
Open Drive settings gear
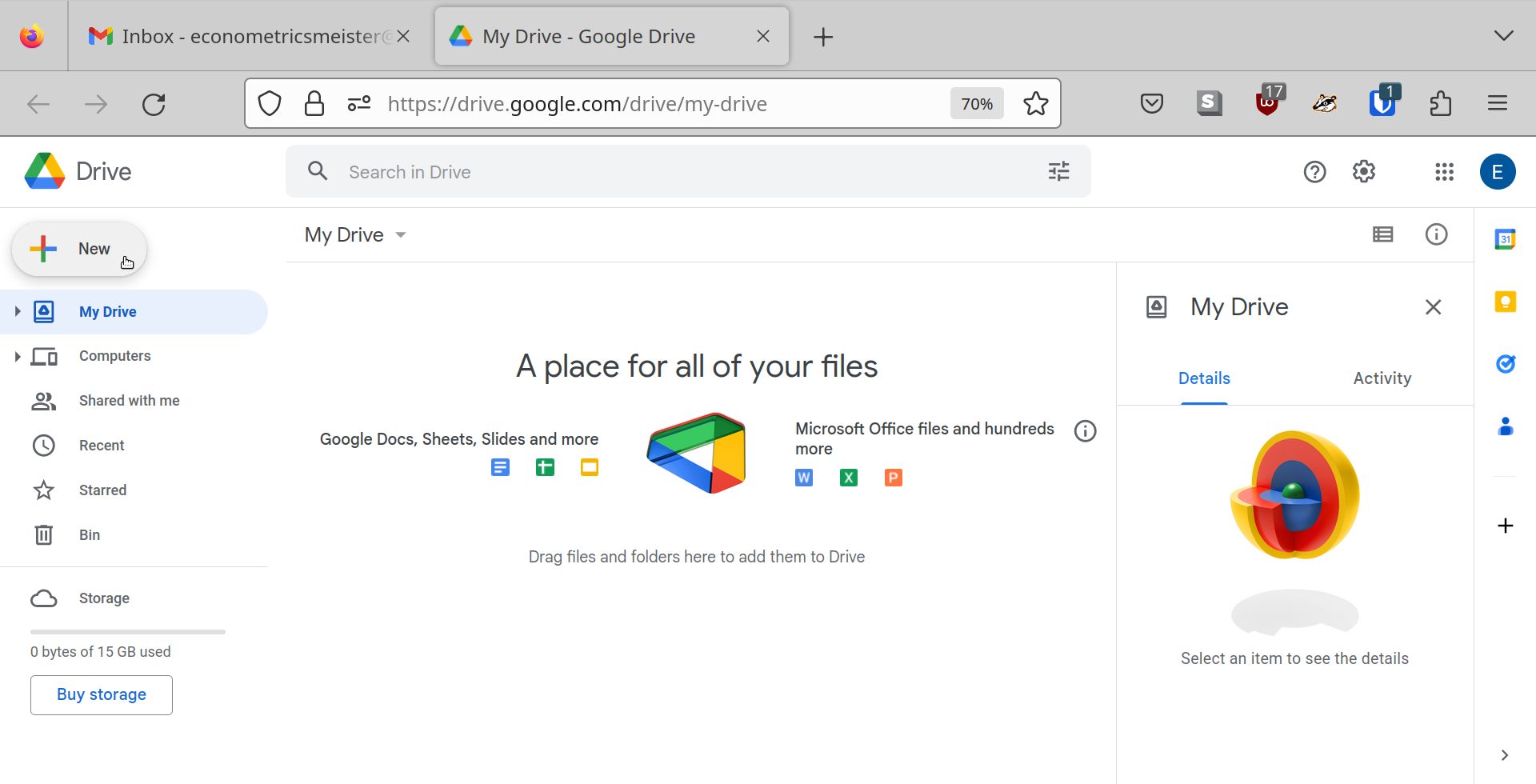pos(1364,172)
